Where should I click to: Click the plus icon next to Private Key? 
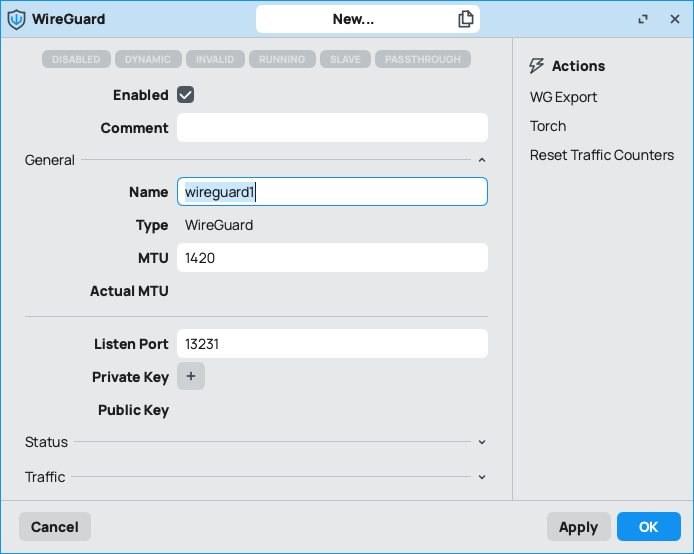tap(191, 377)
